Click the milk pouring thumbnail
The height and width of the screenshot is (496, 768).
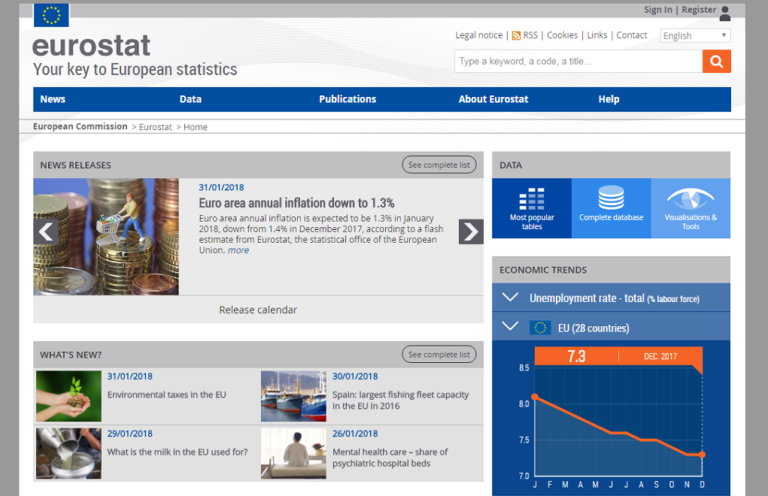[69, 453]
